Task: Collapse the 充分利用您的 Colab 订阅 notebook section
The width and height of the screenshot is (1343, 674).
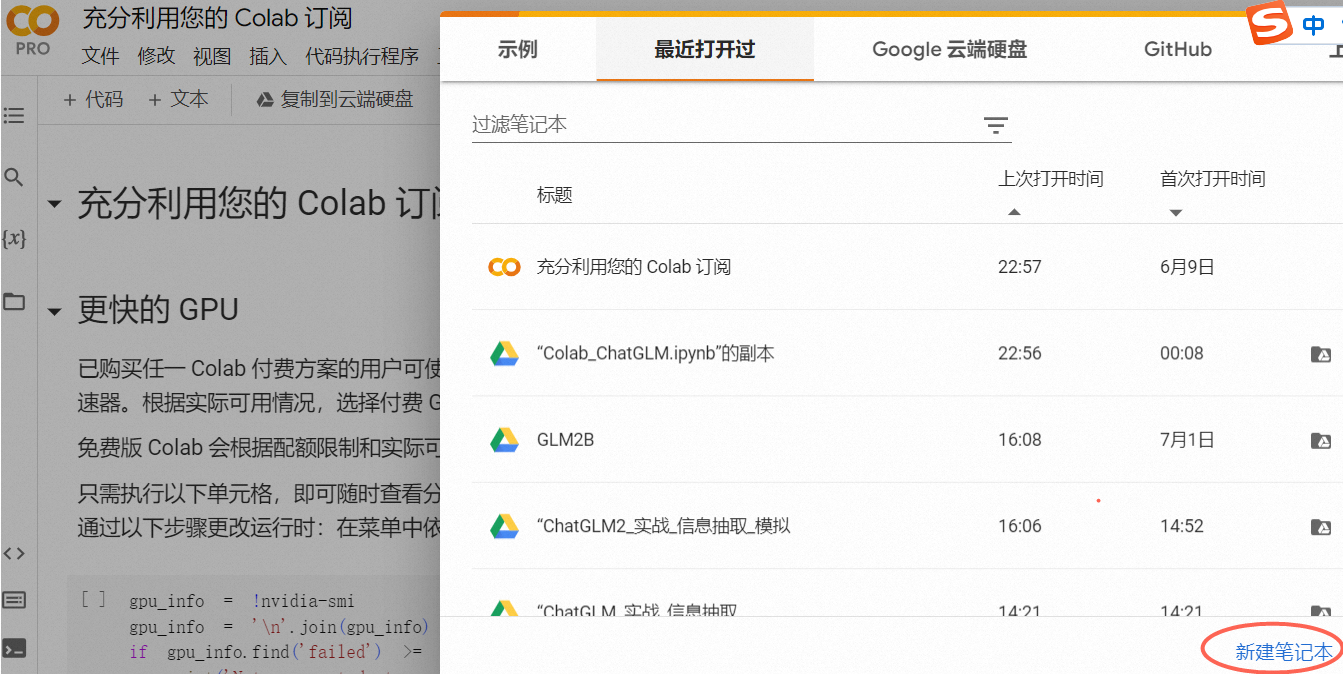Action: (54, 204)
